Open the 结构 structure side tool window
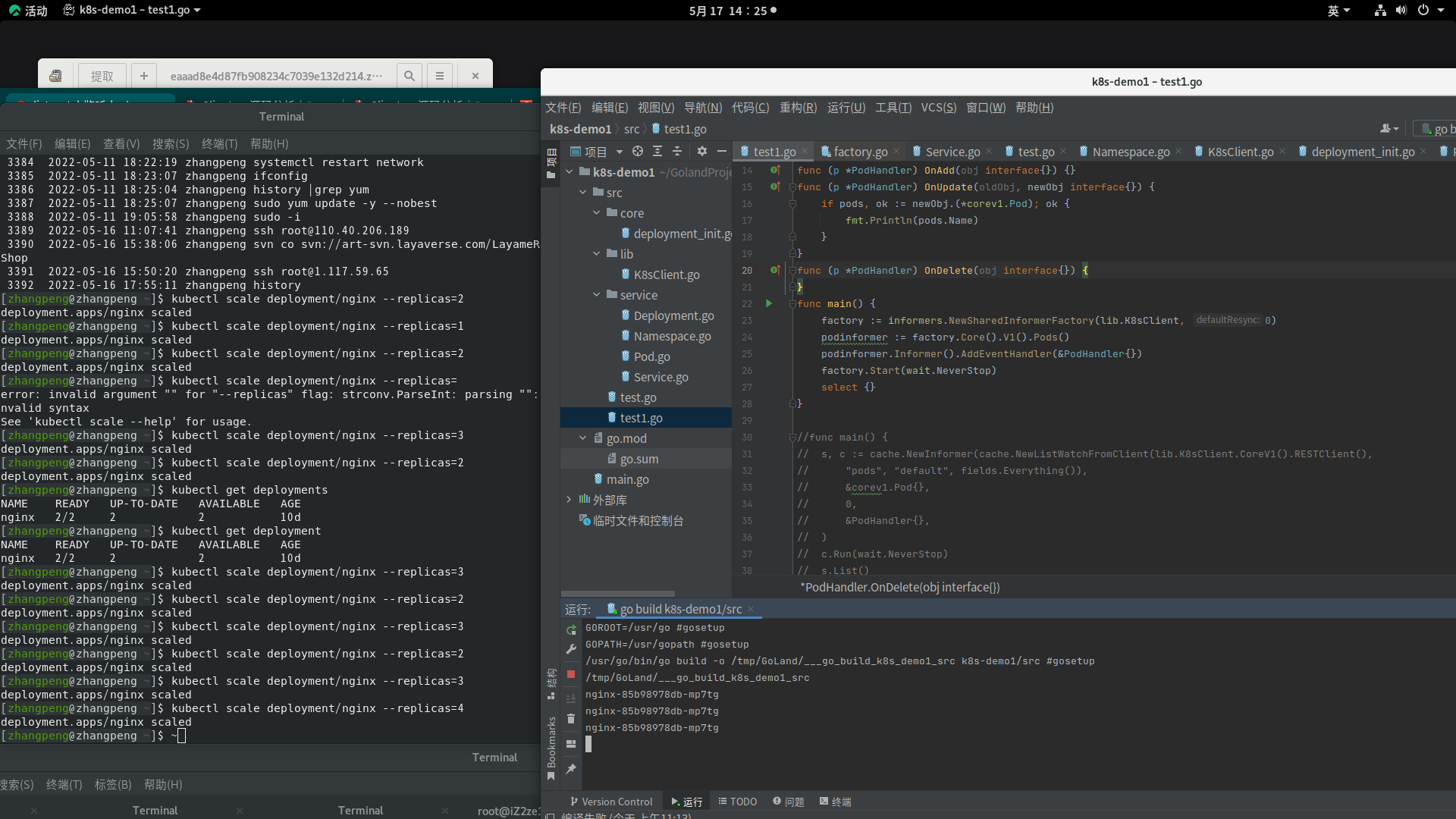Image resolution: width=1456 pixels, height=819 pixels. click(551, 684)
